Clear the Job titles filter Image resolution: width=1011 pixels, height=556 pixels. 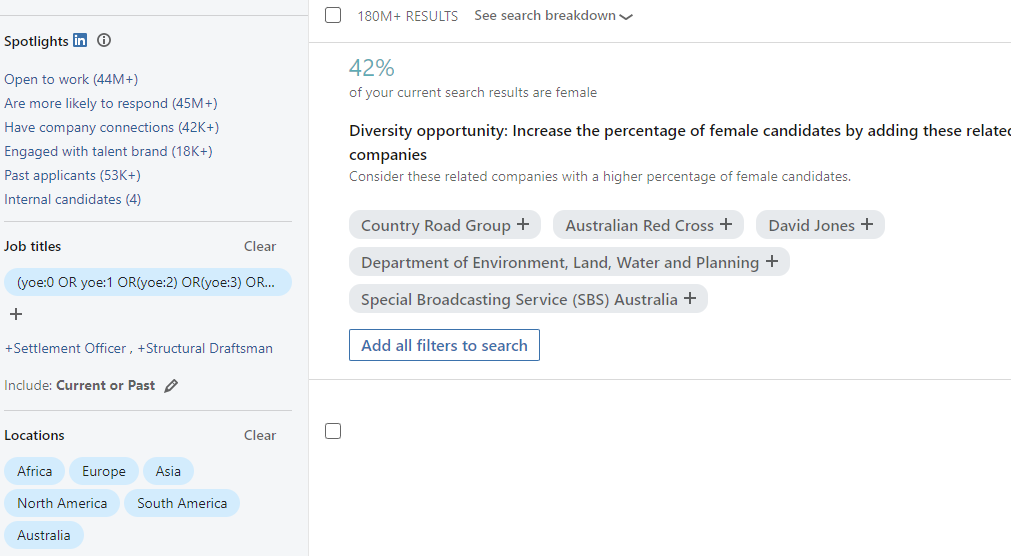[x=260, y=246]
